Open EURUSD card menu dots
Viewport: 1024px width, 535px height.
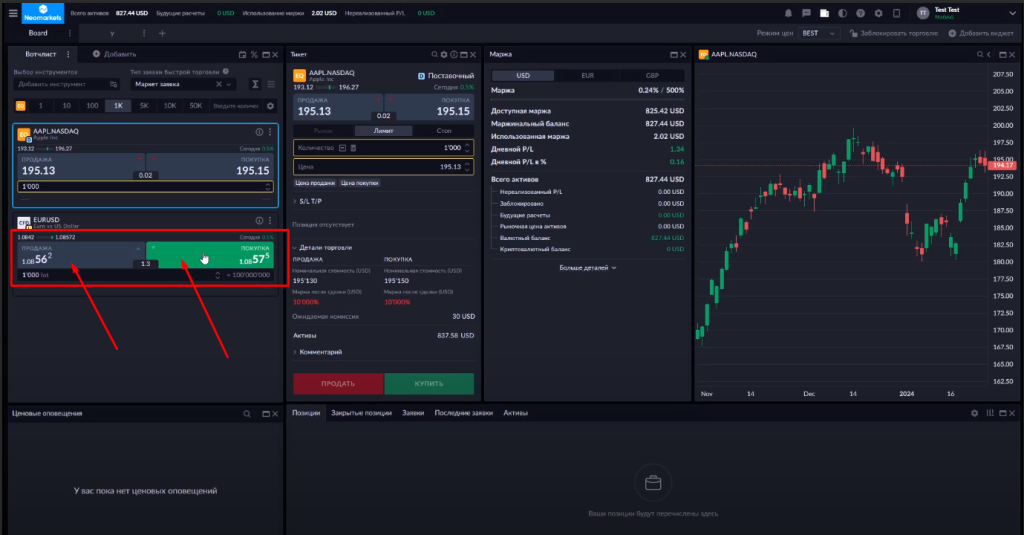click(x=270, y=221)
